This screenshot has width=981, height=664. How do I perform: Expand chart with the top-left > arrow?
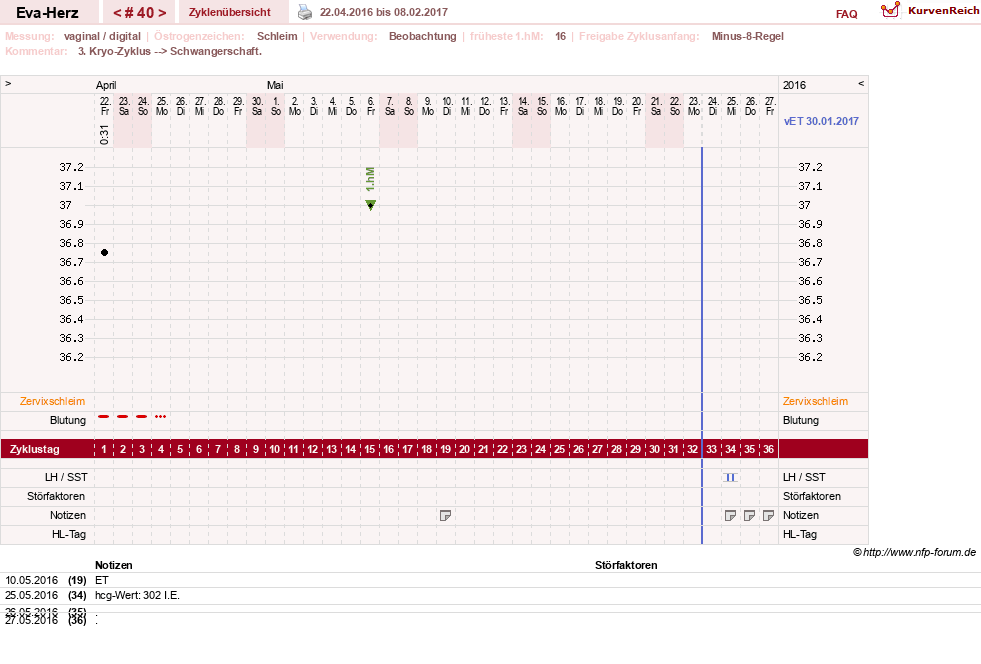point(8,83)
